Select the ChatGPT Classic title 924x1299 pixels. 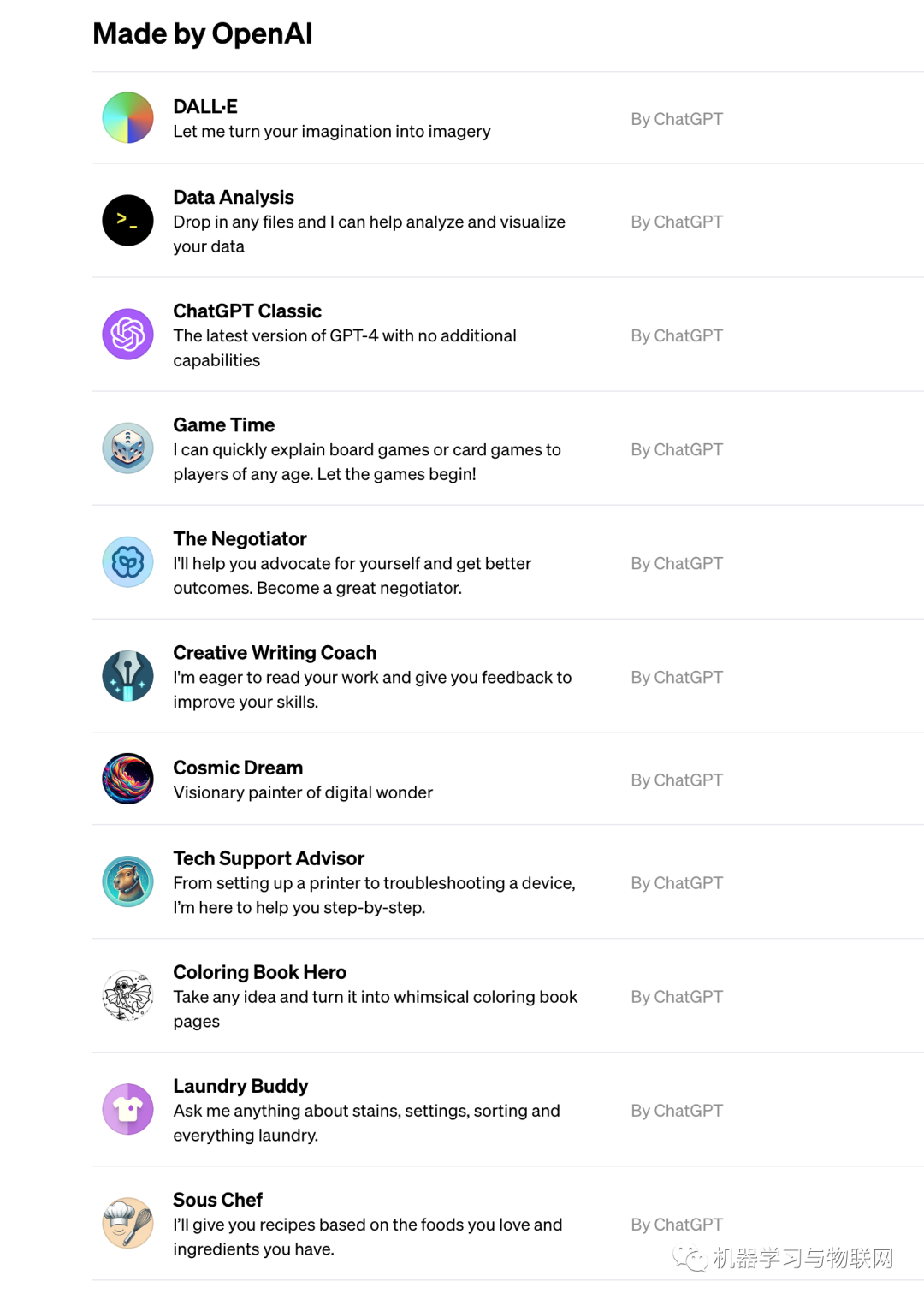[247, 311]
